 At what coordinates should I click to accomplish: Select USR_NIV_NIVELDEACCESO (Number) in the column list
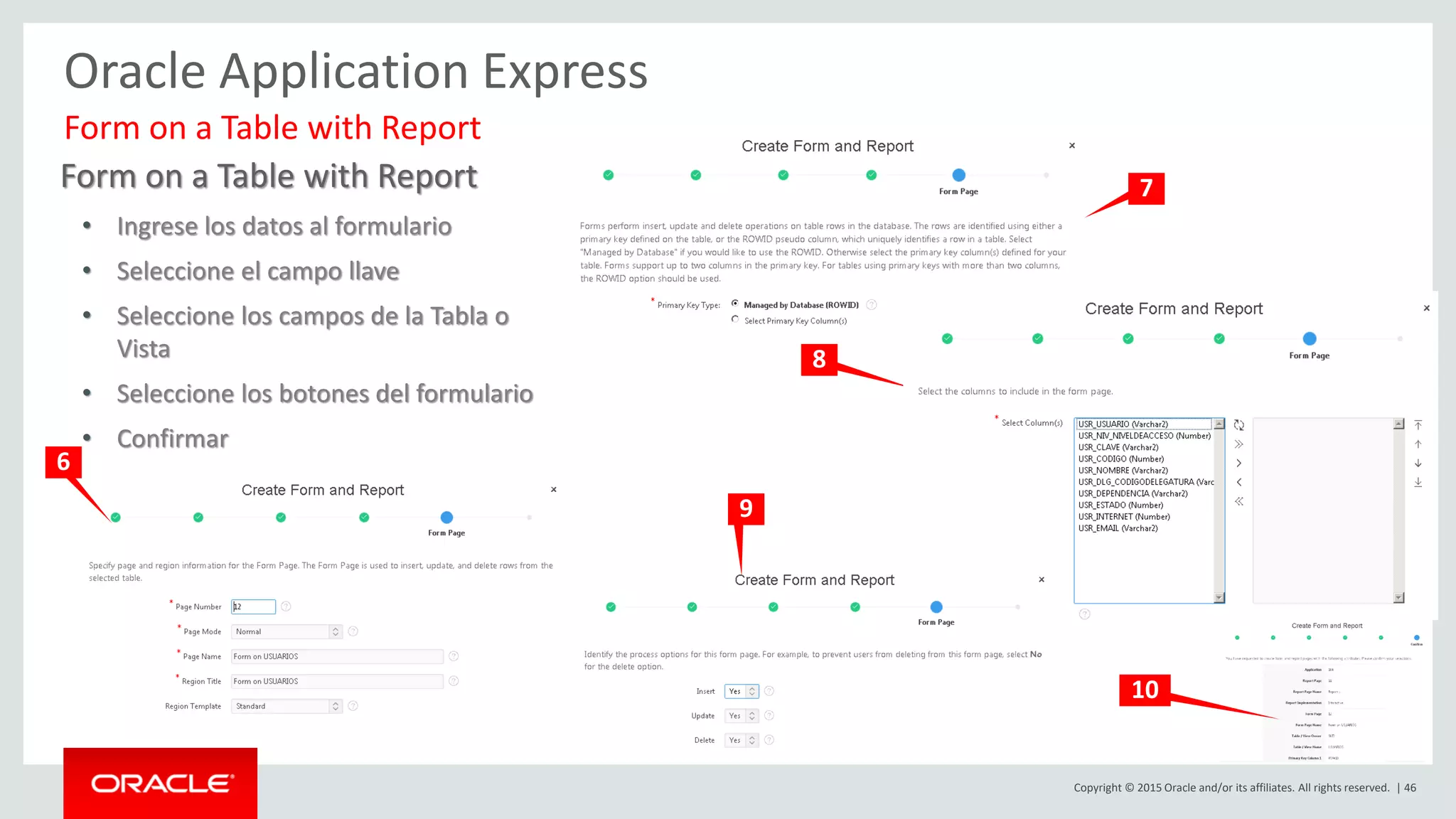[1144, 436]
